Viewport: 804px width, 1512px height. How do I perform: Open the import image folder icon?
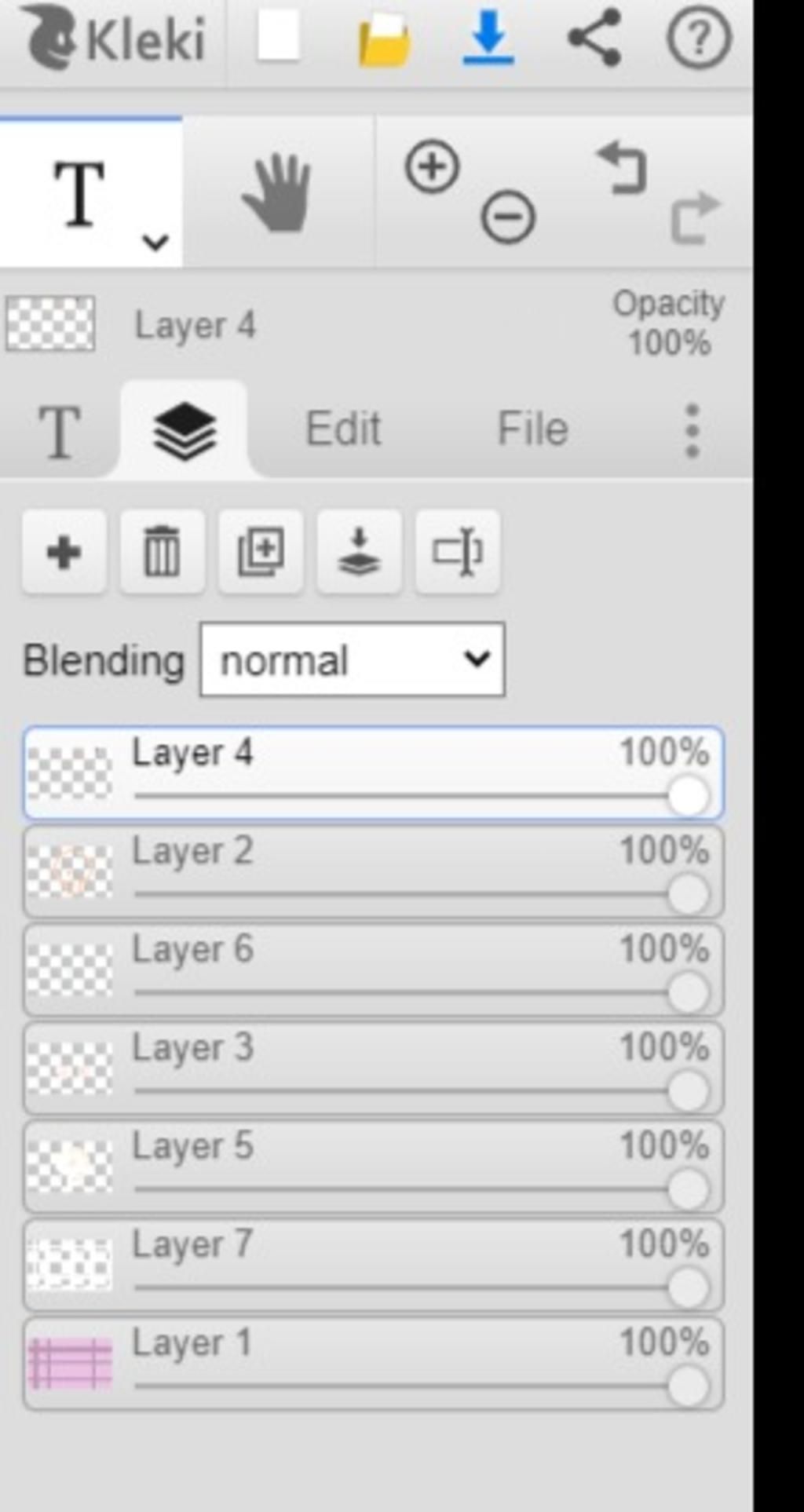coord(384,39)
